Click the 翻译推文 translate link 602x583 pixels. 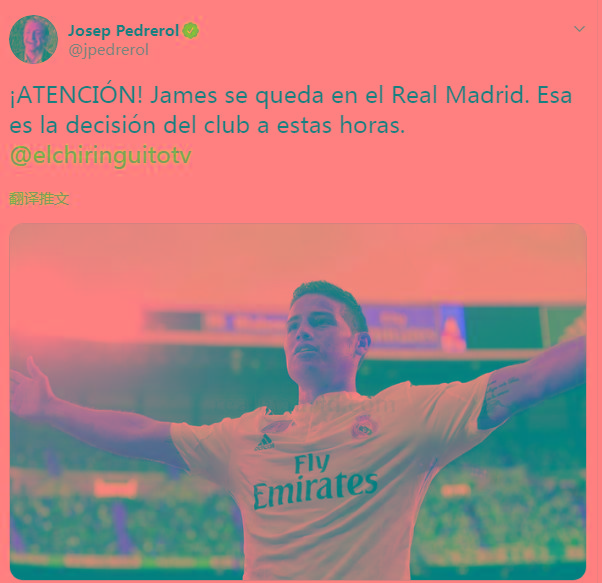tap(39, 198)
